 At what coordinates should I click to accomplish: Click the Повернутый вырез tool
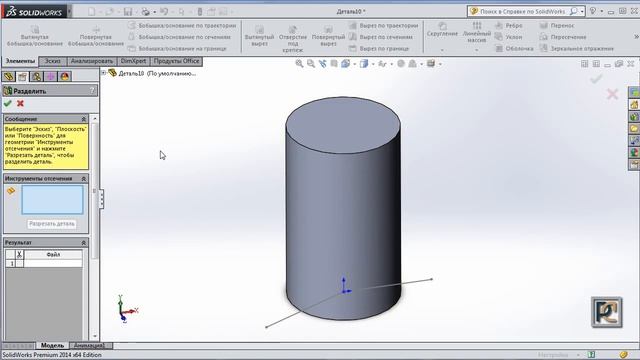(328, 36)
